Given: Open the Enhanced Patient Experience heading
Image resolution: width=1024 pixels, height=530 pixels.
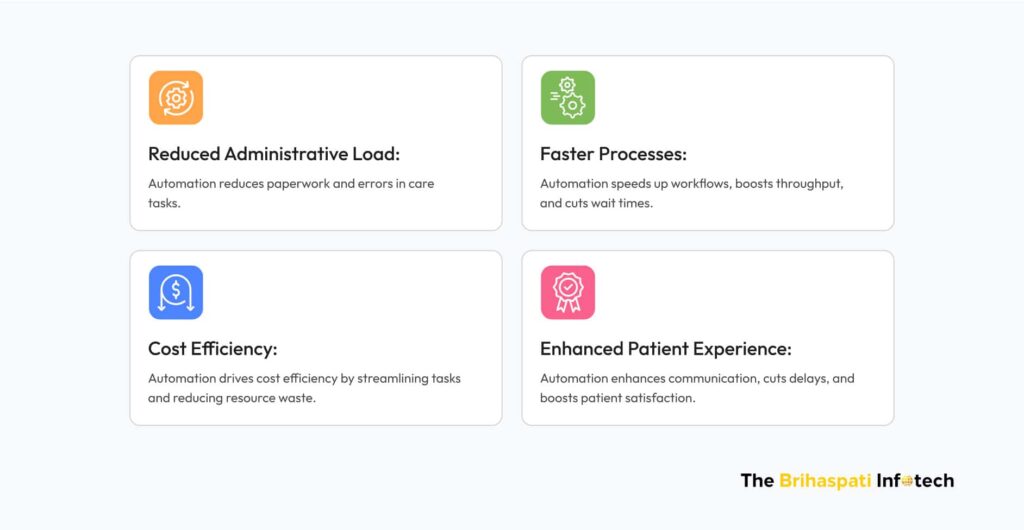Looking at the screenshot, I should [x=665, y=349].
